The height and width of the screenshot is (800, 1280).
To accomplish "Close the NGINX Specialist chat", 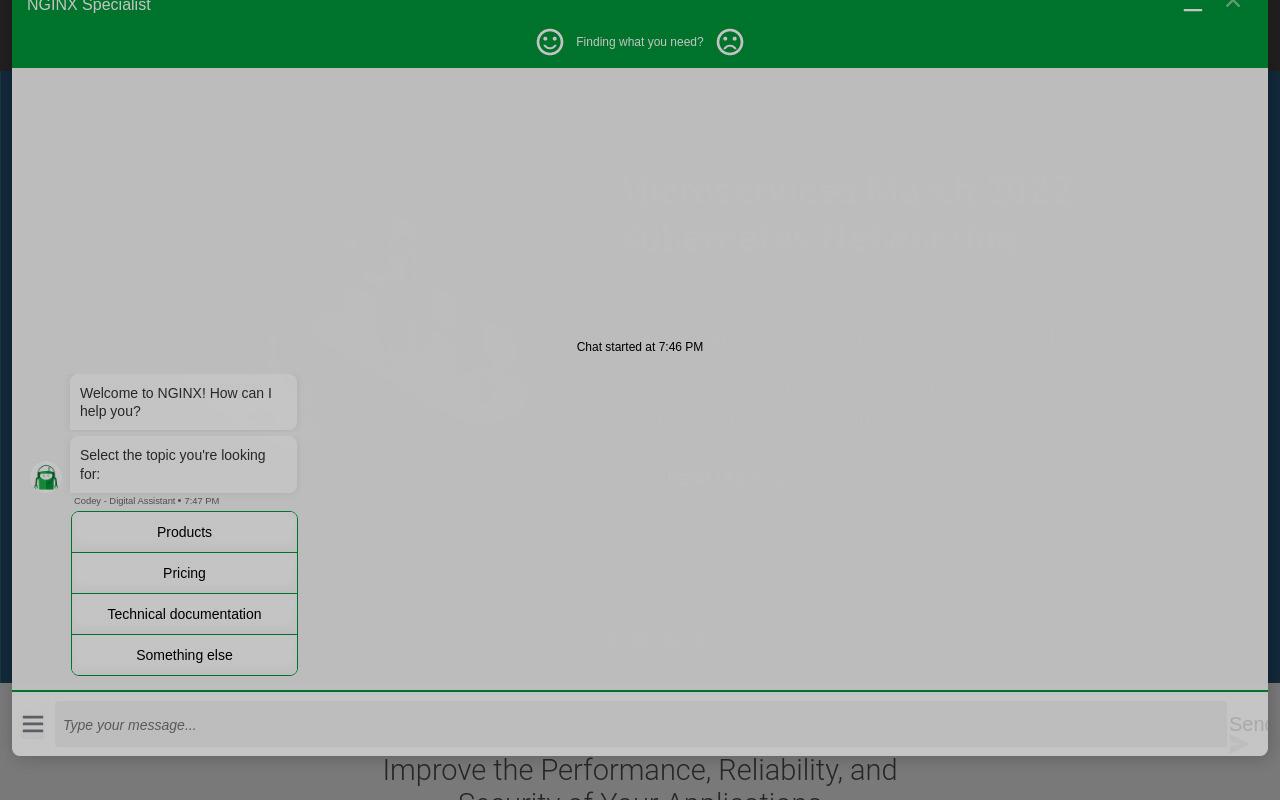I will pyautogui.click(x=1233, y=4).
